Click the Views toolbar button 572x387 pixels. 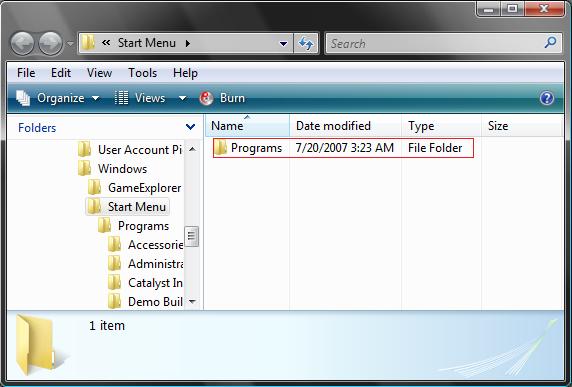coord(140,98)
